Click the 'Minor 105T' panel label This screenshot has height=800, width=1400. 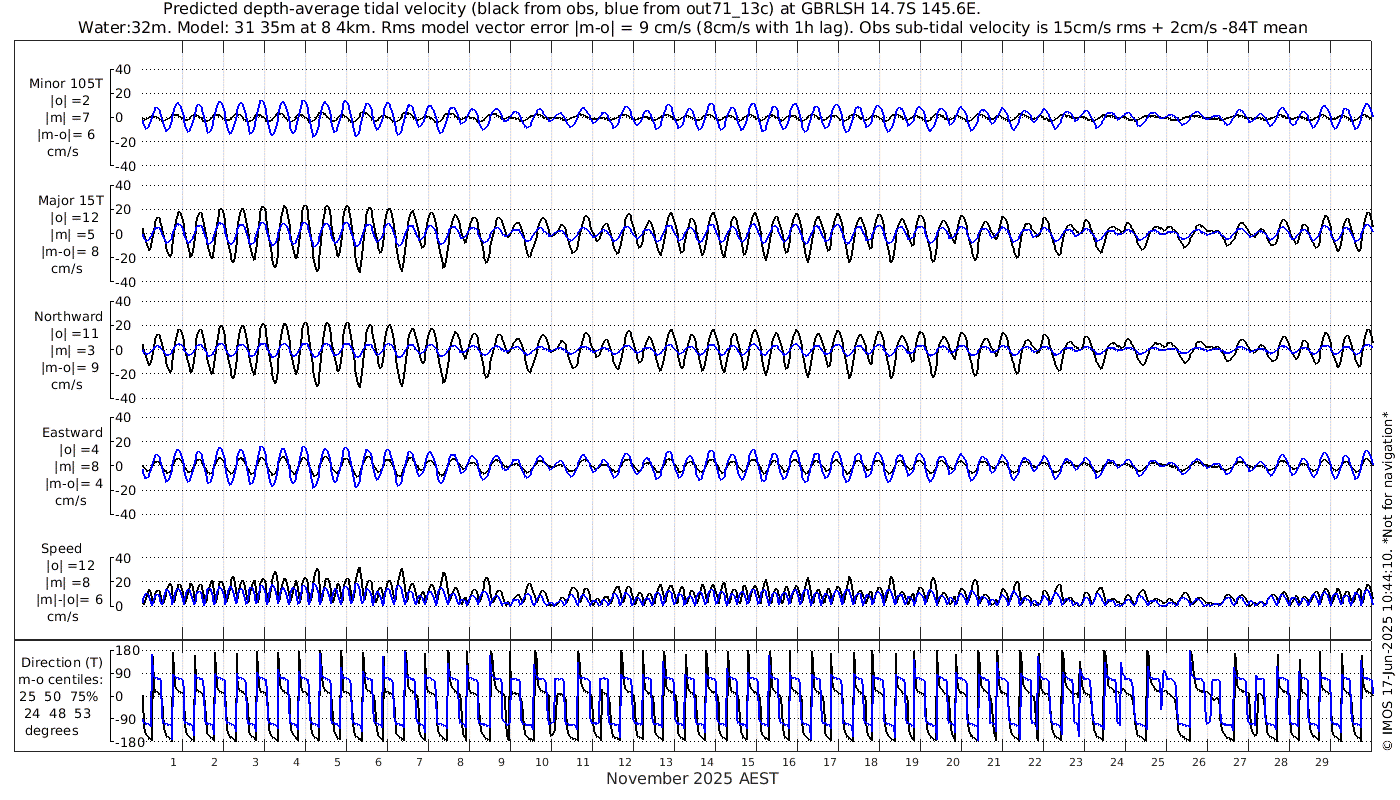coord(66,83)
